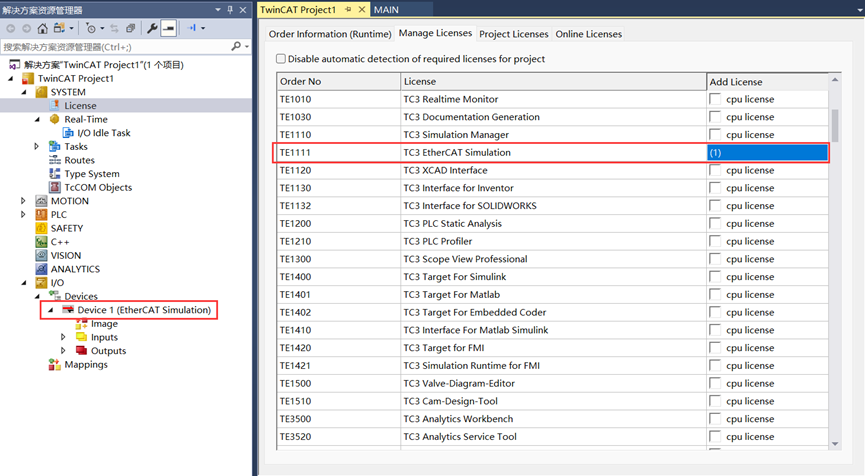
Task: Click the C++ node icon
Action: coord(41,242)
